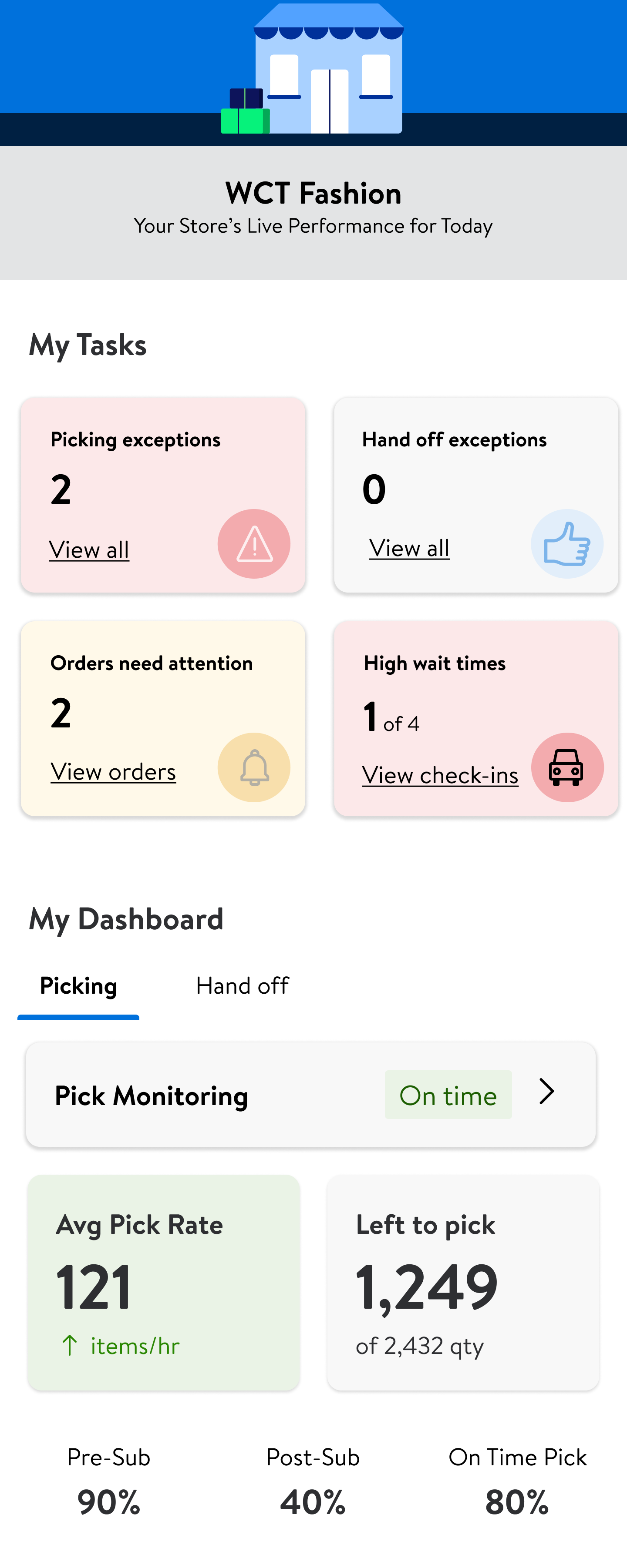The height and width of the screenshot is (1568, 627).
Task: Follow the View orders link
Action: [x=113, y=772]
